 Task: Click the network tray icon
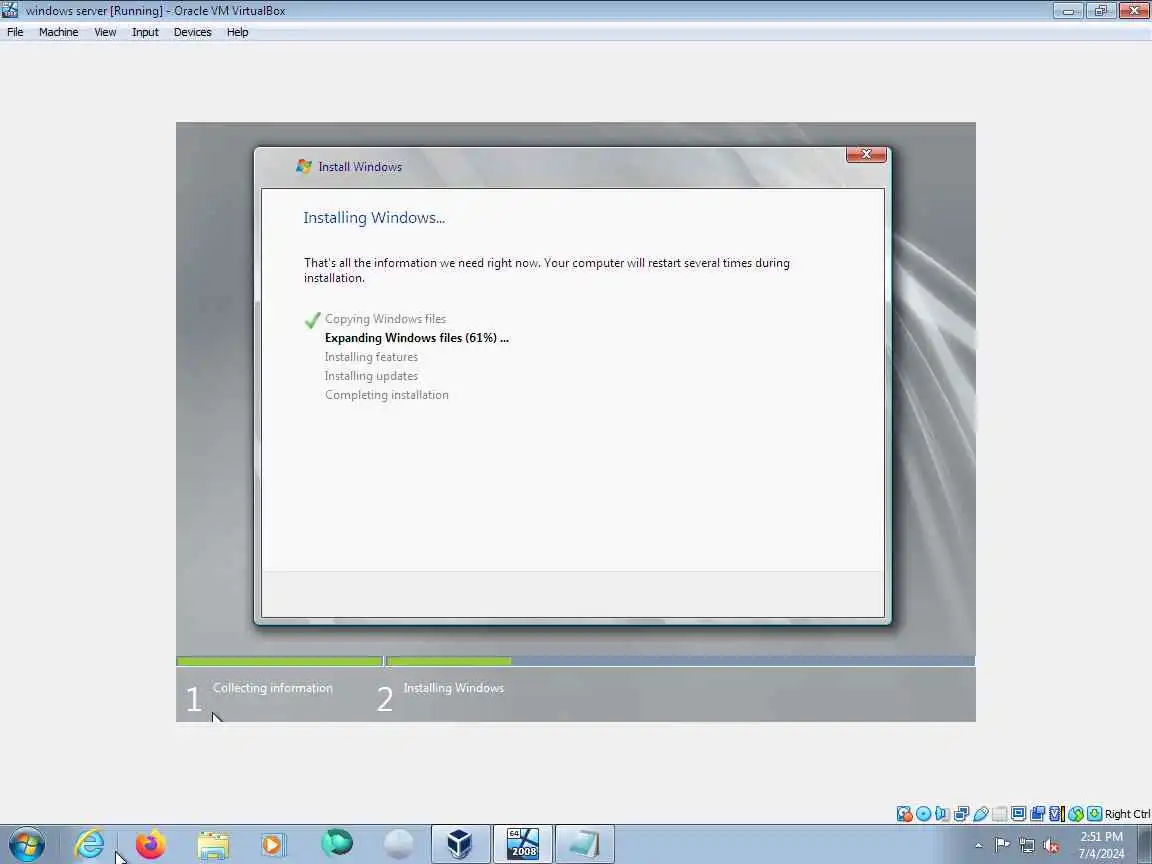pos(1027,845)
